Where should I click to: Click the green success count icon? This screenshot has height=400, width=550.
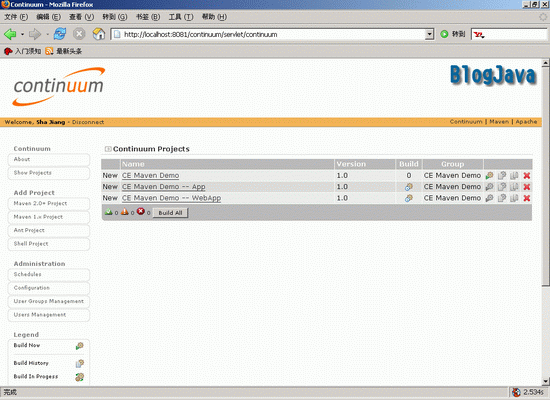(109, 211)
